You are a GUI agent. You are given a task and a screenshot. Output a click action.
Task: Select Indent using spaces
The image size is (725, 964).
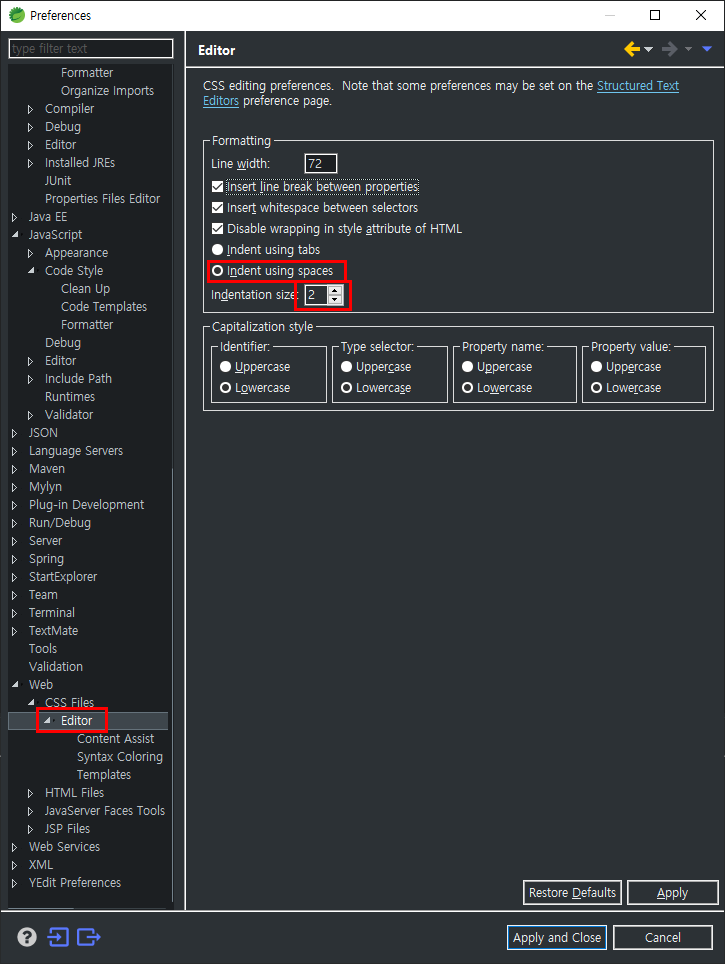click(x=217, y=271)
